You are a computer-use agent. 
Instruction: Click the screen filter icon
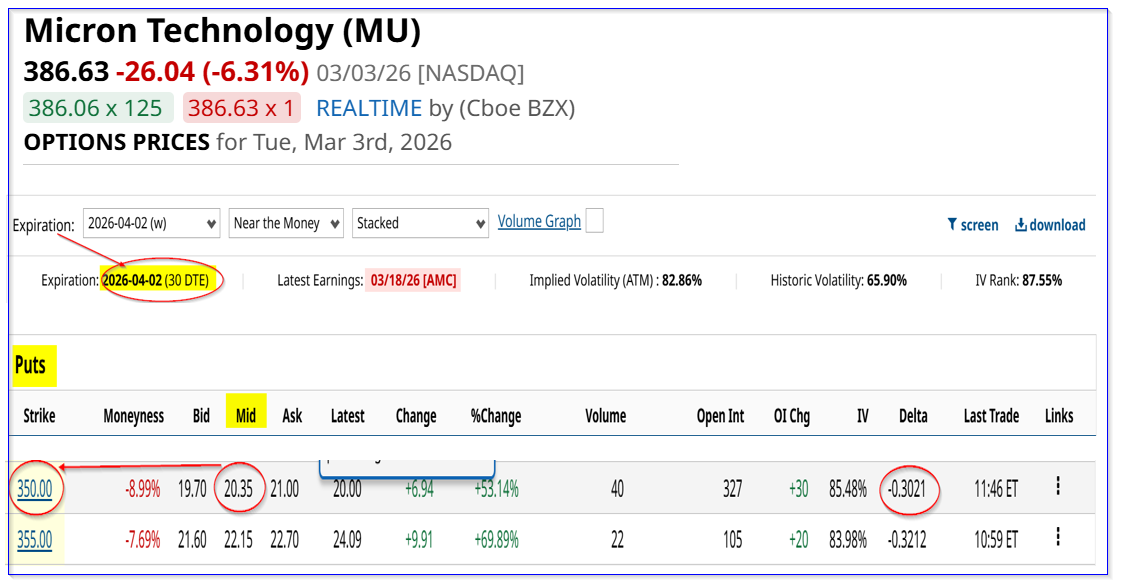click(952, 225)
